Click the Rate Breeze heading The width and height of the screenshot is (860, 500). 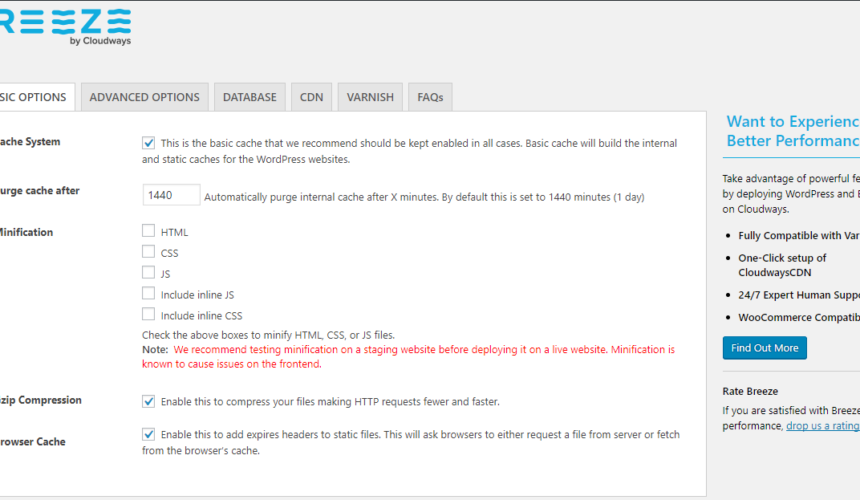(750, 391)
